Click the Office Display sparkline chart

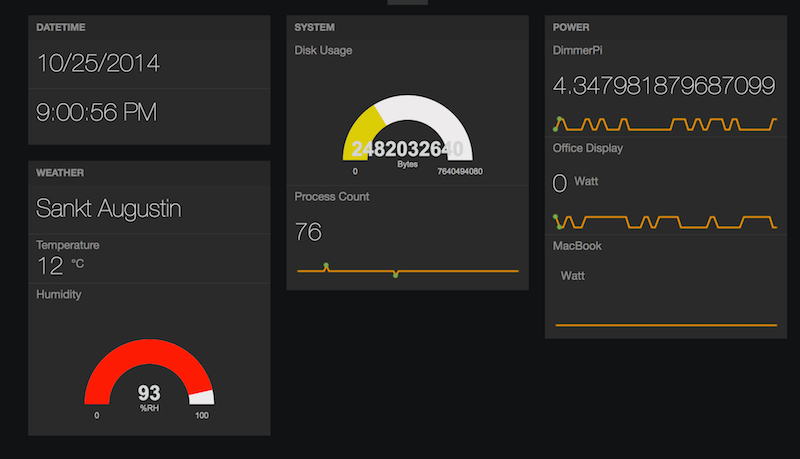(x=665, y=222)
